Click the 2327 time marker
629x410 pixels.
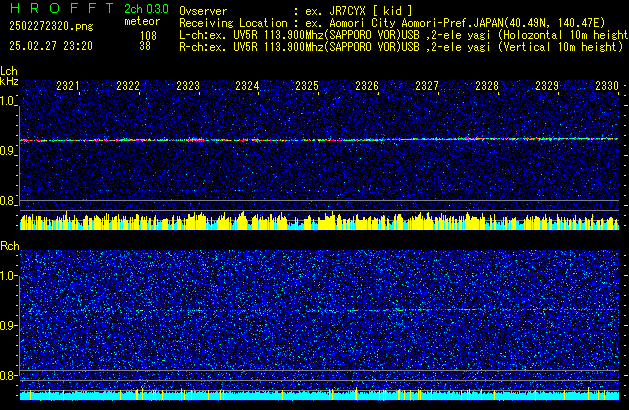click(x=427, y=86)
